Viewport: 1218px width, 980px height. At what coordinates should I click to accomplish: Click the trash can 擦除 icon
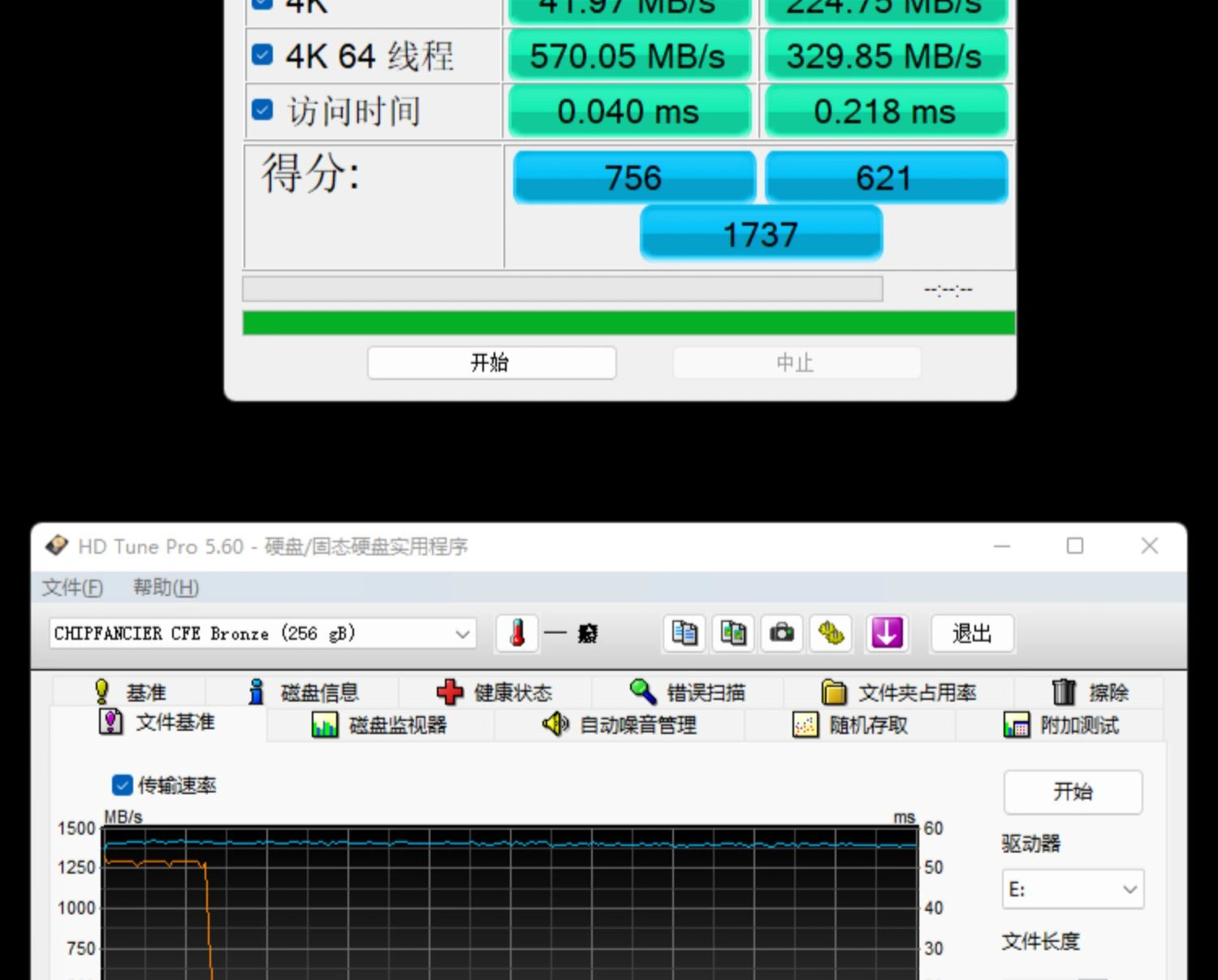pos(1064,692)
